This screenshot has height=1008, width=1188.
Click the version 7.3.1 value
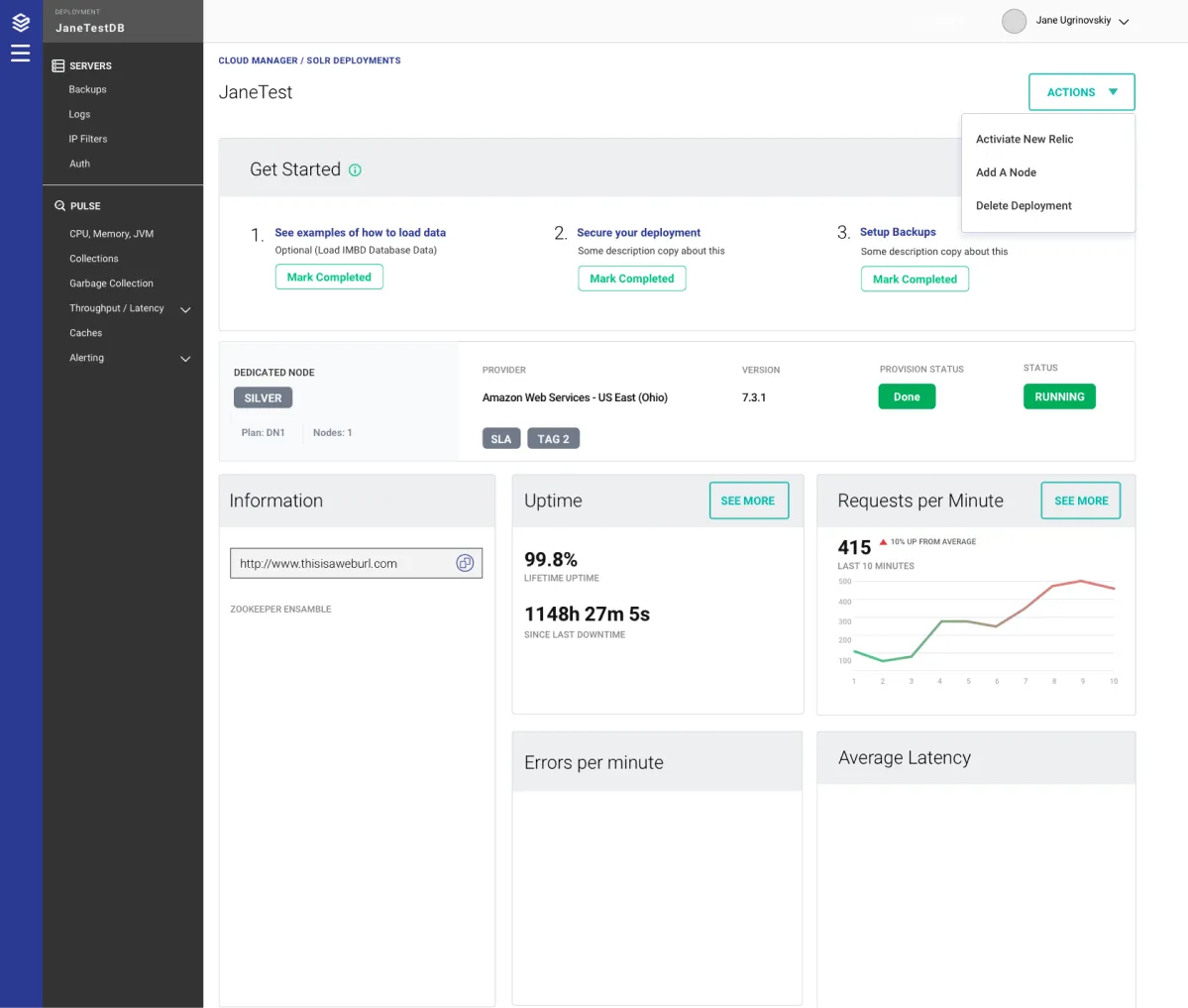pos(754,397)
